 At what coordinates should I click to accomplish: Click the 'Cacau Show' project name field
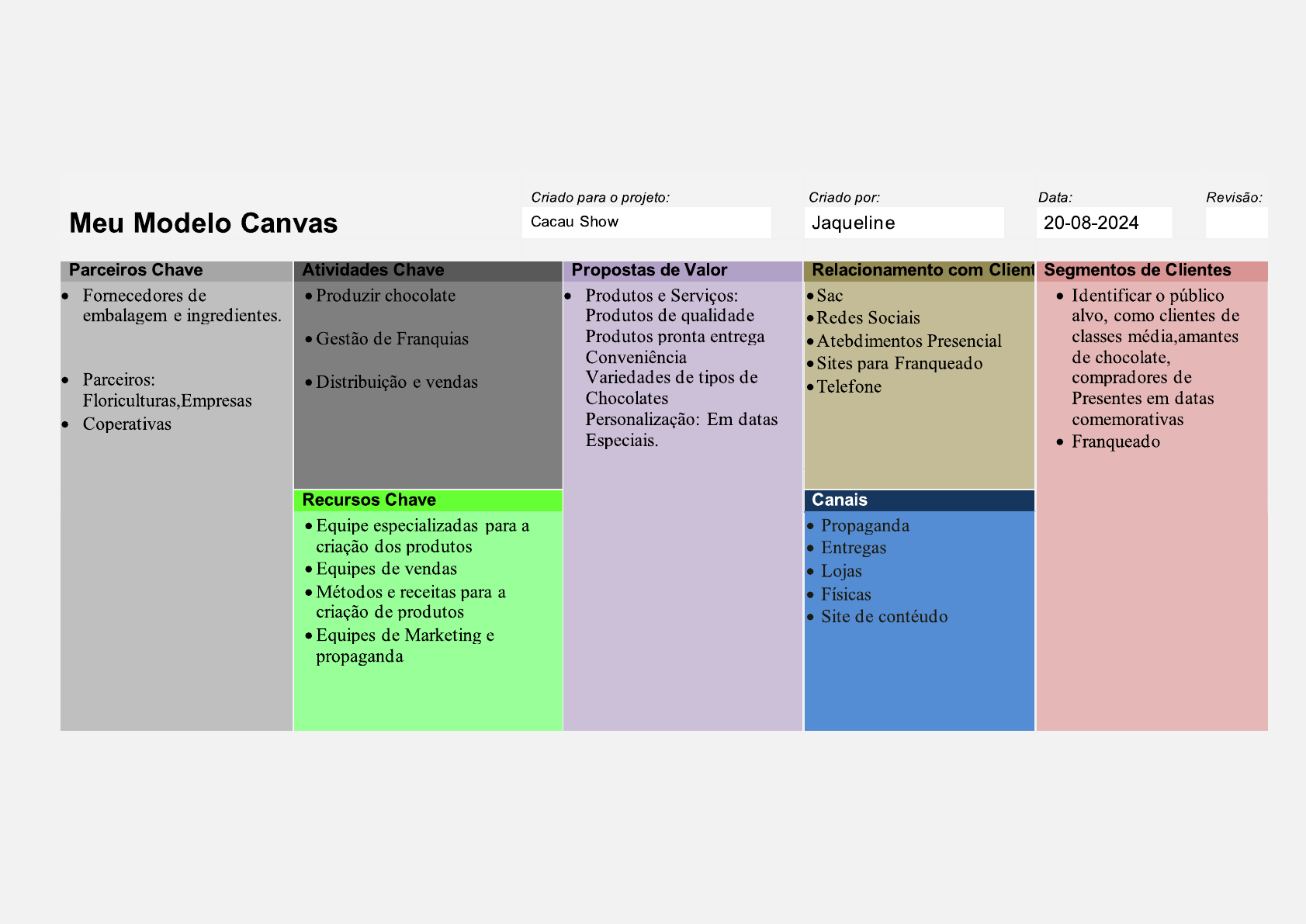[x=646, y=222]
